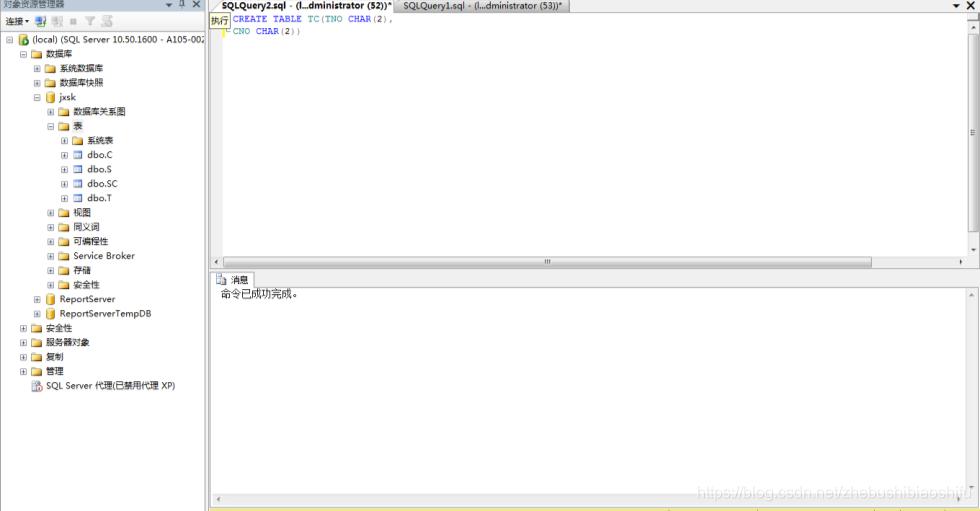Screen dimensions: 980x511
Task: Click the jxsk database cylinder icon
Action: (x=51, y=97)
